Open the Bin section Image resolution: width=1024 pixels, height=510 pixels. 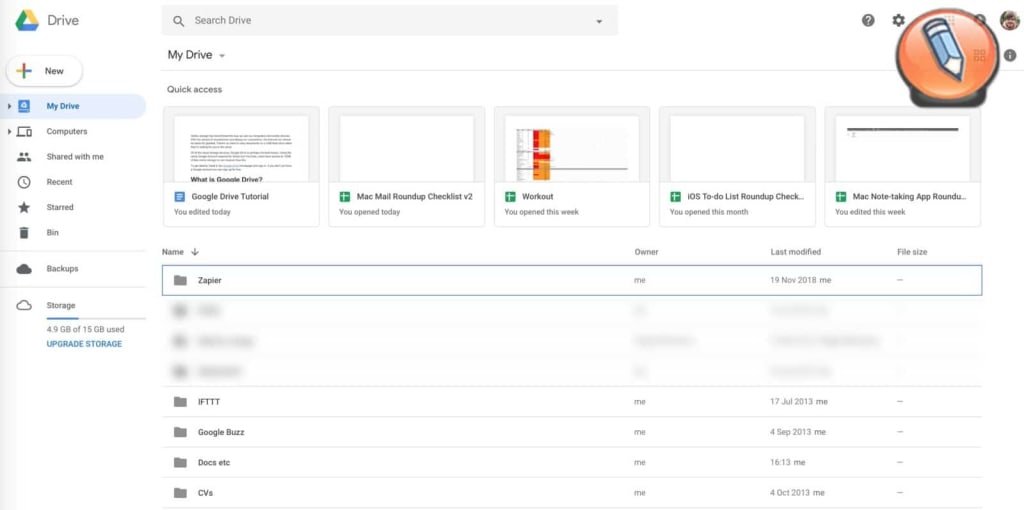52,232
